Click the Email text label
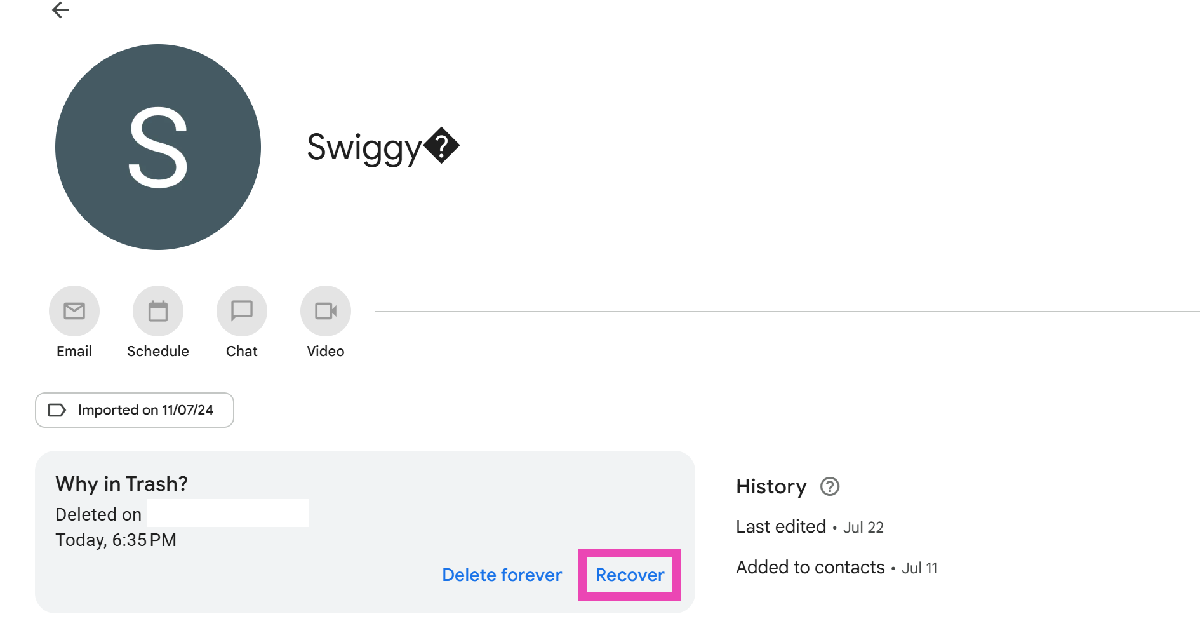Viewport: 1200px width, 628px height. (74, 351)
